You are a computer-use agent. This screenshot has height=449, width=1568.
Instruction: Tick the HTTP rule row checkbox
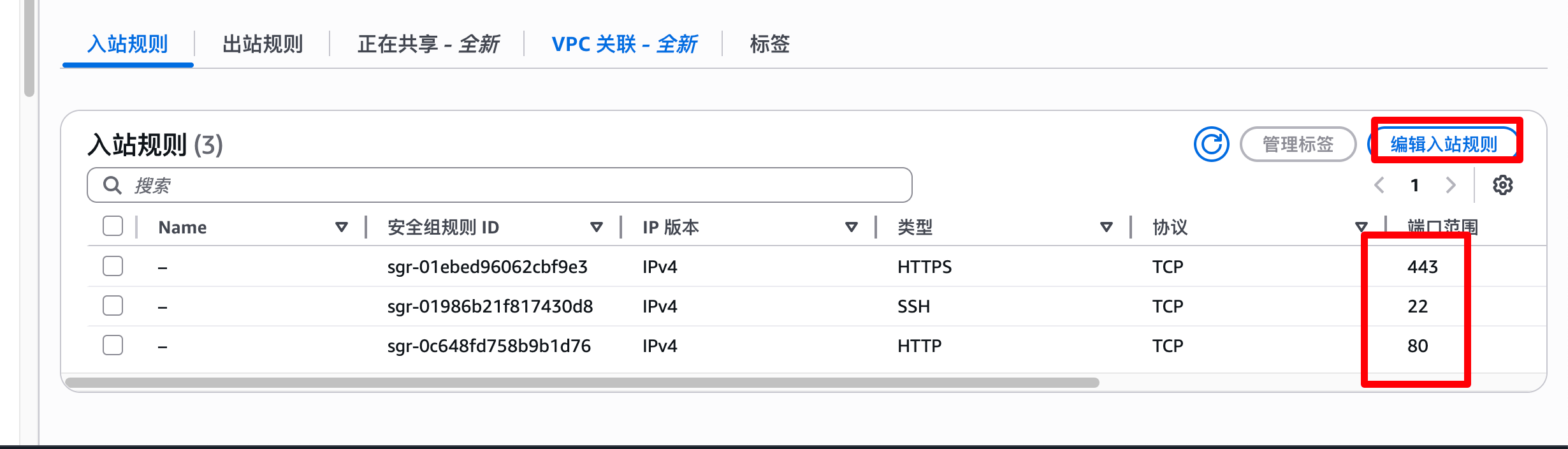113,345
